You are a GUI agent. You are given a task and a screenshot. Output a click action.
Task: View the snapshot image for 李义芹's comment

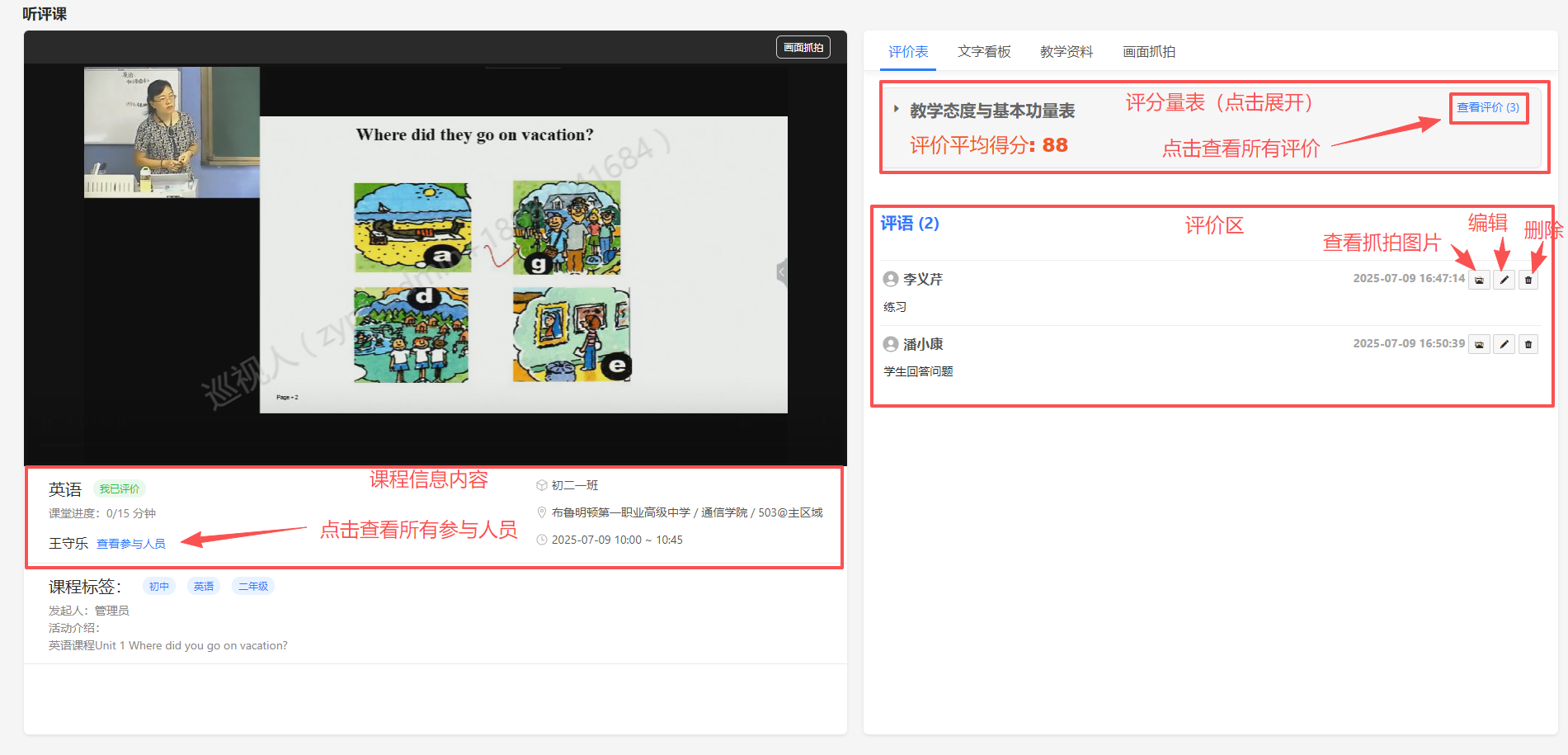[1479, 280]
